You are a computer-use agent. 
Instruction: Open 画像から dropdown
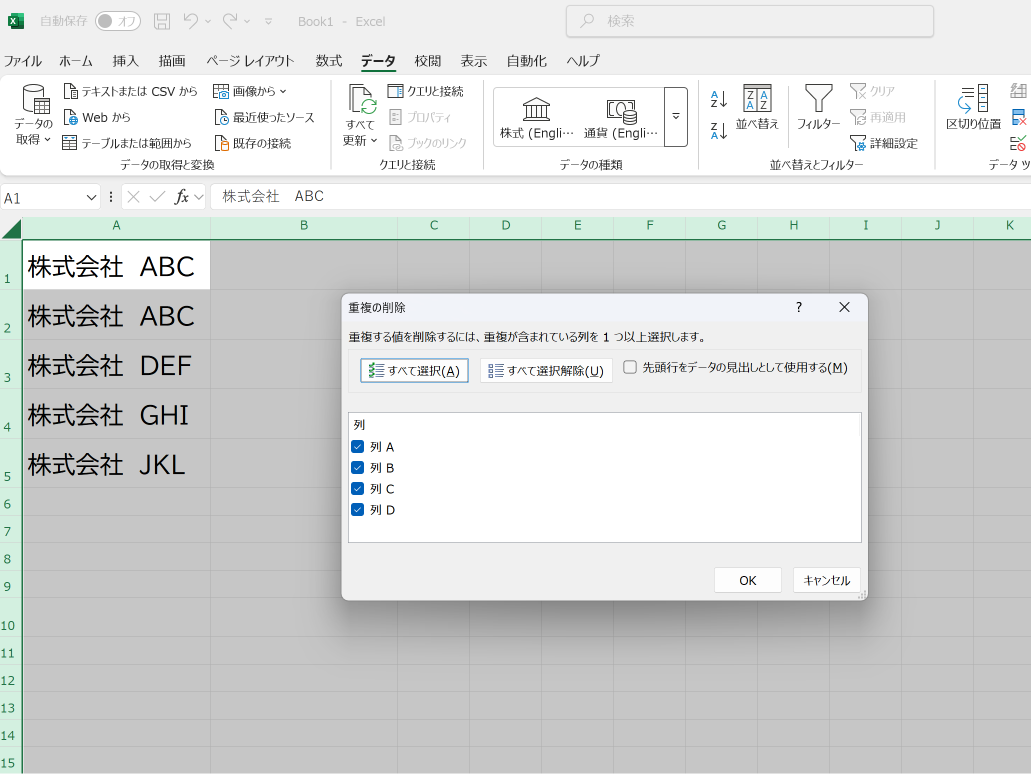point(250,91)
